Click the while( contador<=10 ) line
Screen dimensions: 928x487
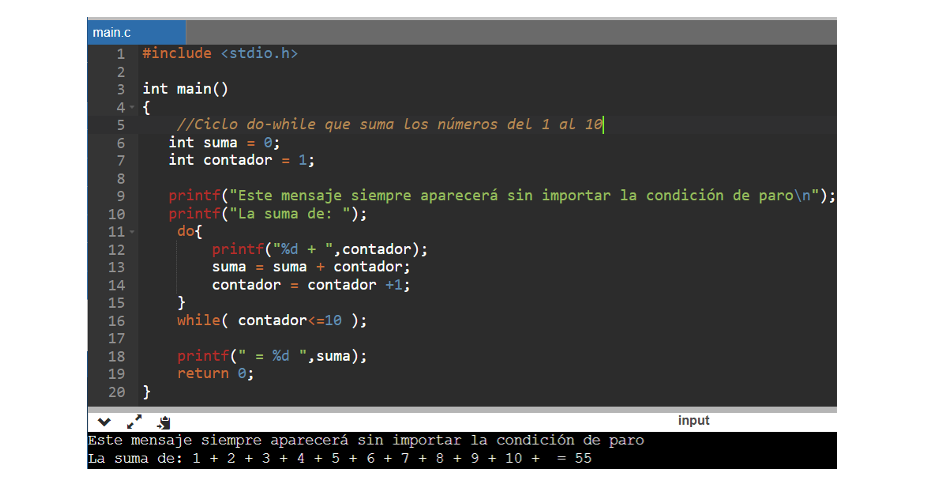(x=272, y=321)
